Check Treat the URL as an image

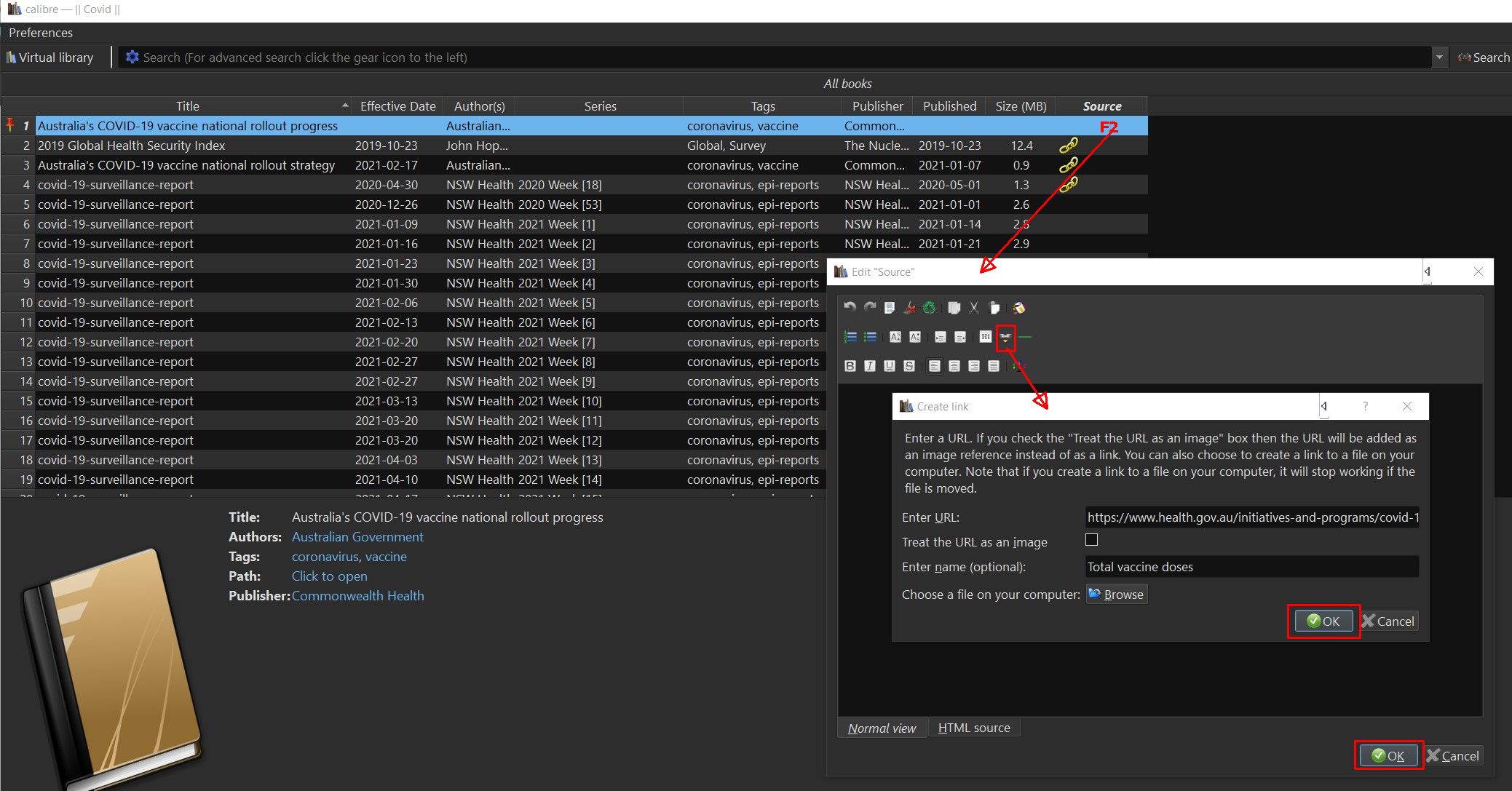click(1091, 540)
